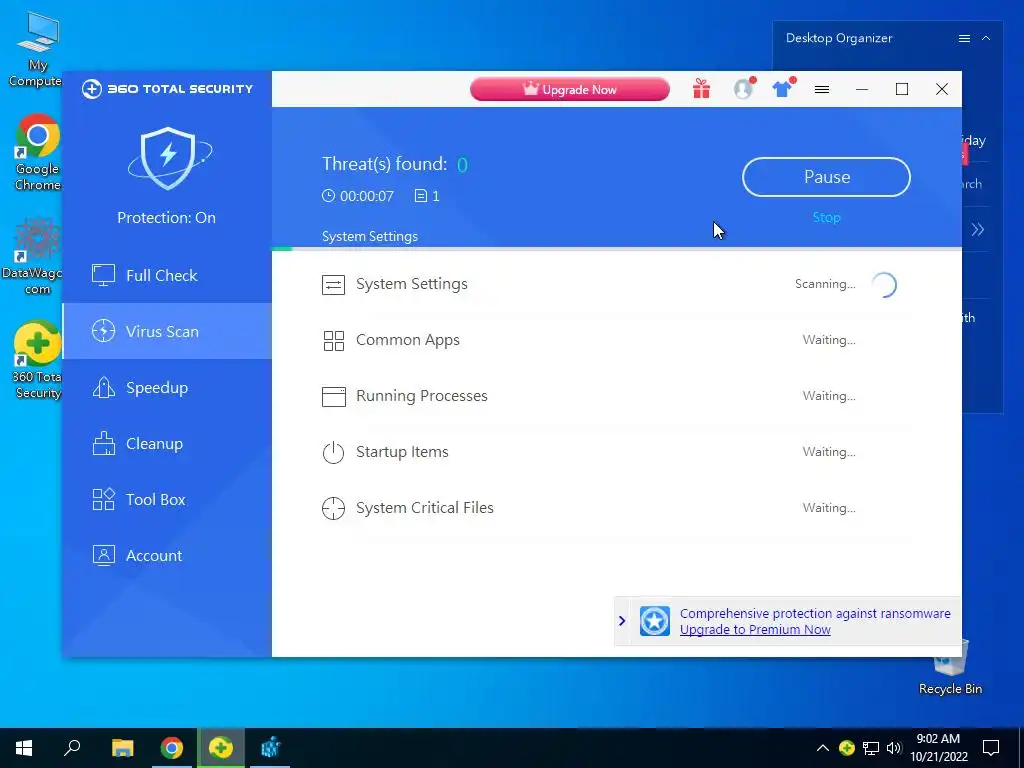Click the premium star badge icon

tap(654, 621)
